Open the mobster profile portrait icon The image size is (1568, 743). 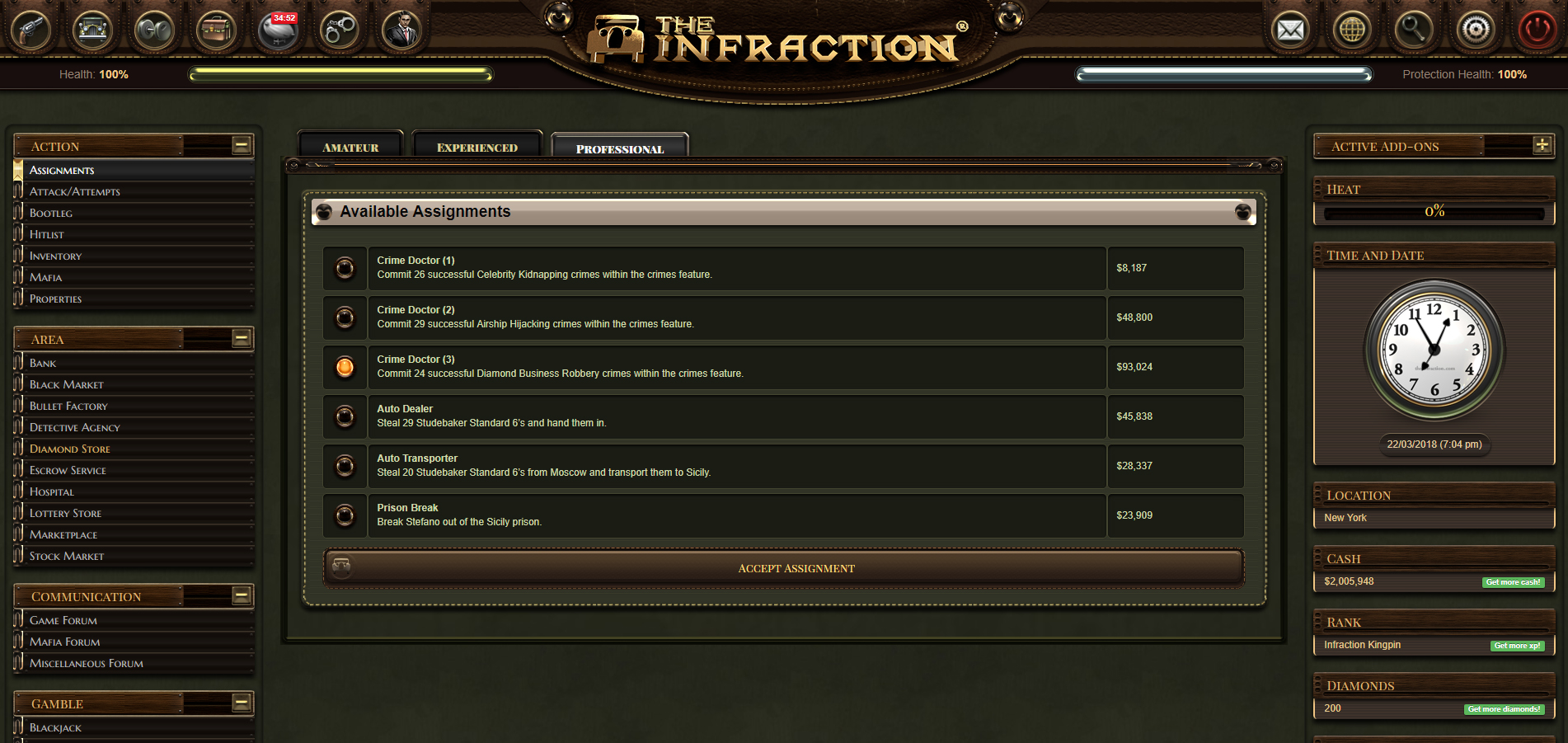pos(401,31)
